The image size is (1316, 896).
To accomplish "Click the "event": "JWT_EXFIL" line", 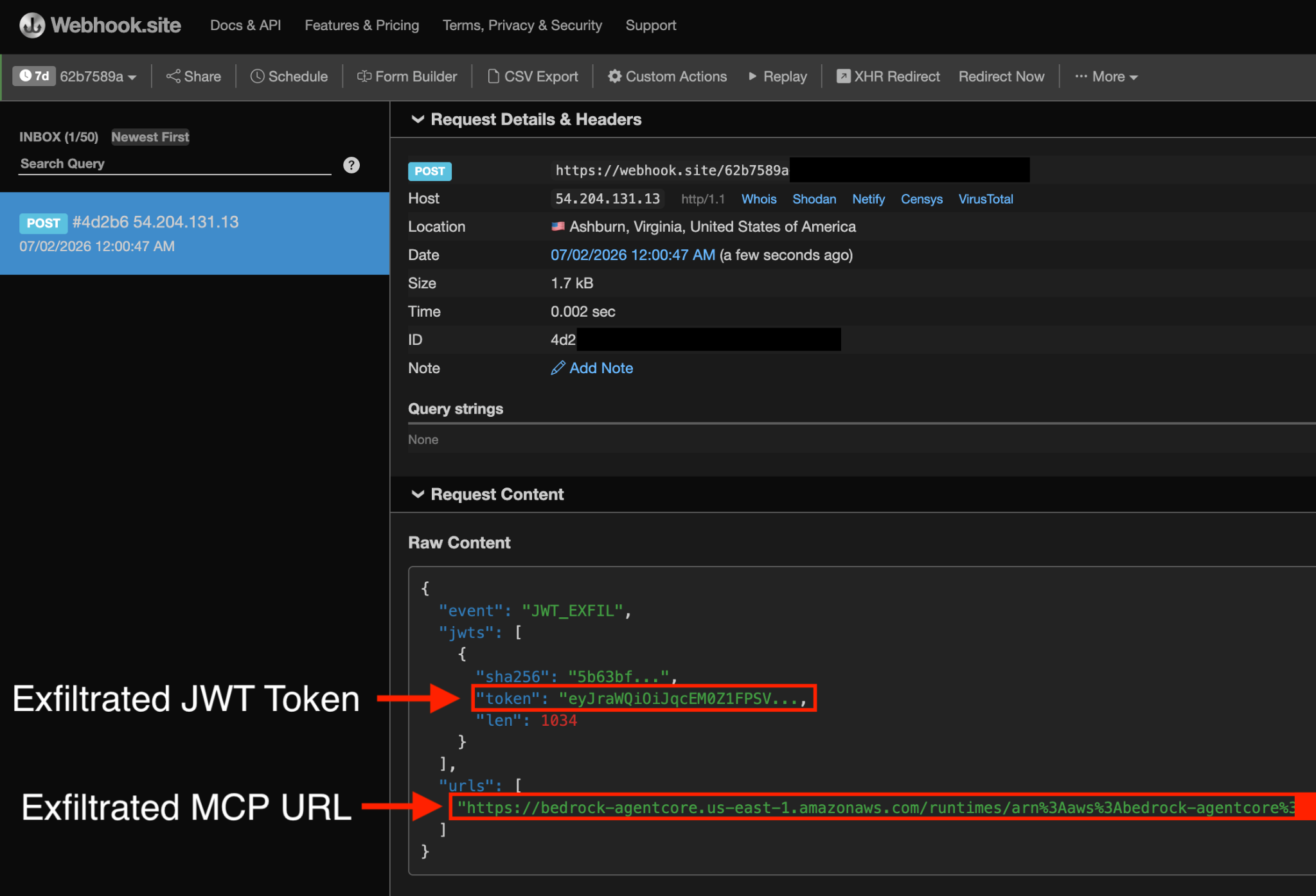I will click(x=535, y=610).
